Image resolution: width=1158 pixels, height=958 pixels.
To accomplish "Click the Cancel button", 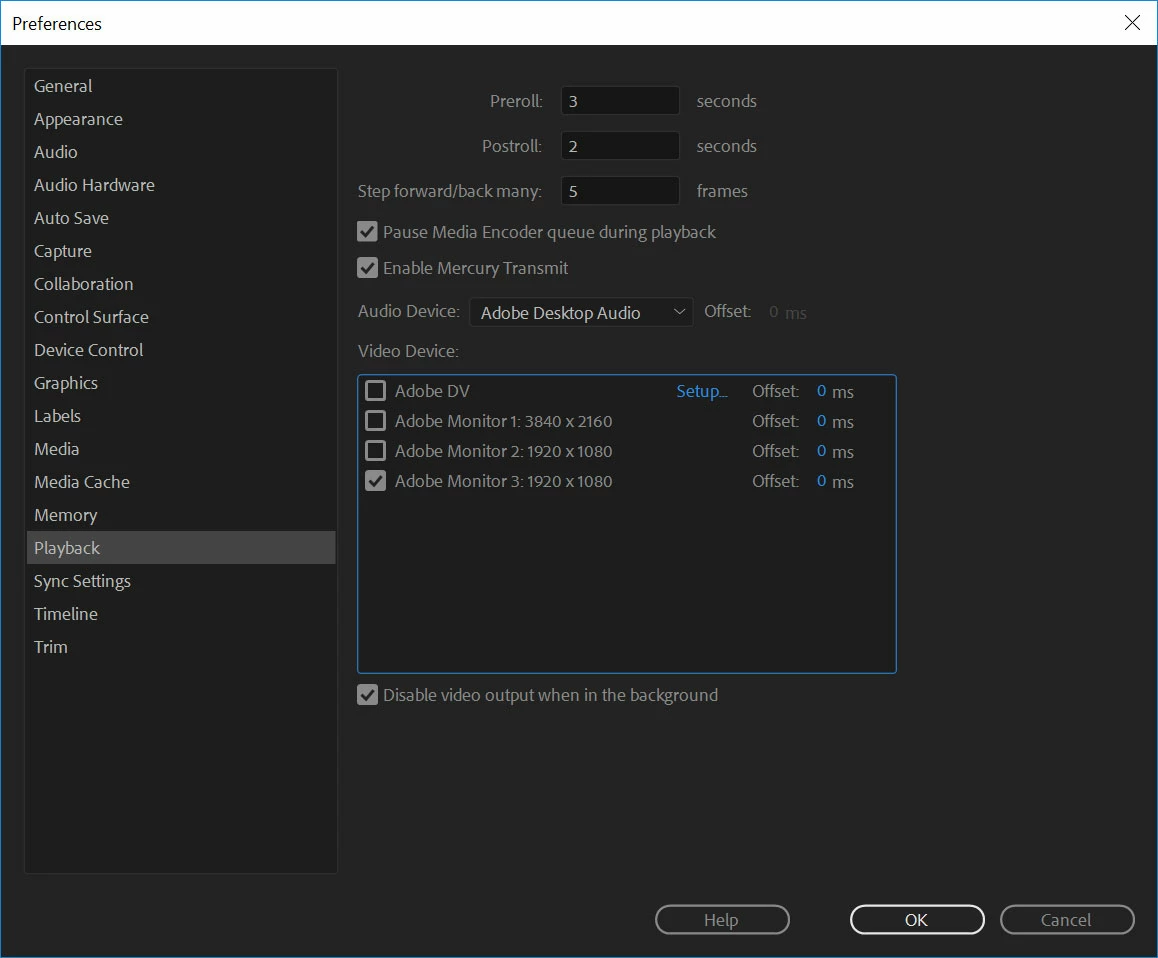I will coord(1066,920).
